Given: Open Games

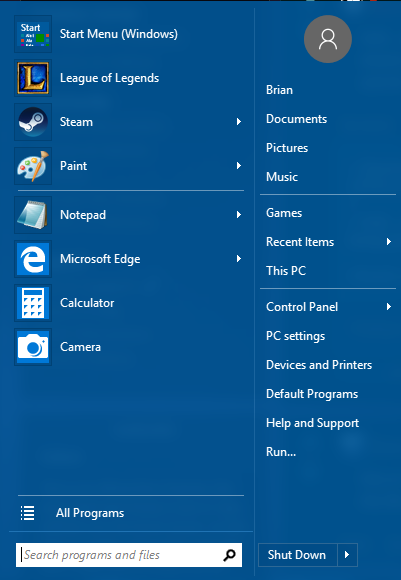Looking at the screenshot, I should coord(284,213).
